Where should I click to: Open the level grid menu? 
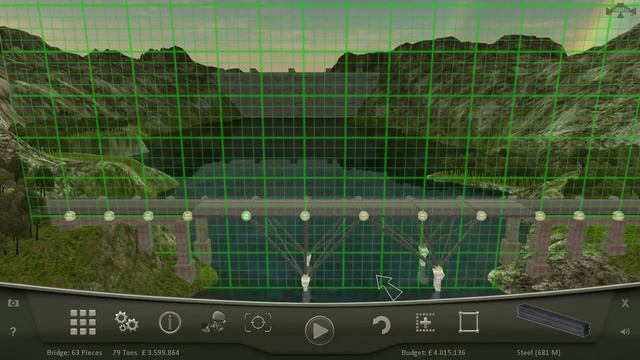pyautogui.click(x=83, y=322)
